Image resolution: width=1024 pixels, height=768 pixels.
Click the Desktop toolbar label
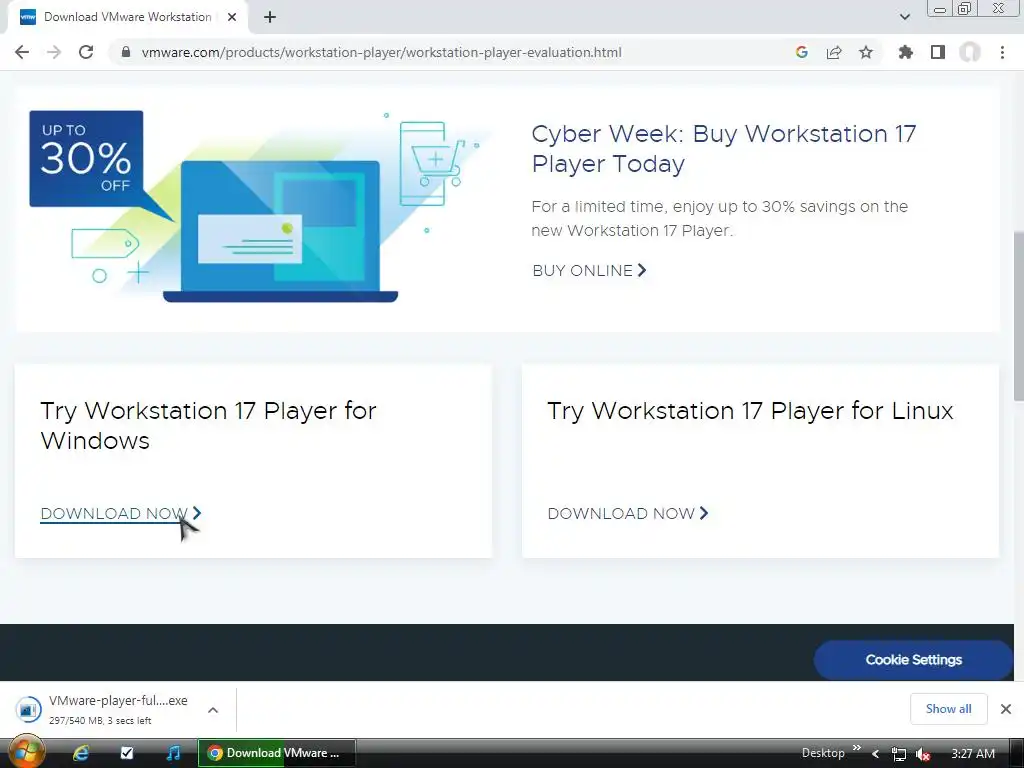point(823,753)
